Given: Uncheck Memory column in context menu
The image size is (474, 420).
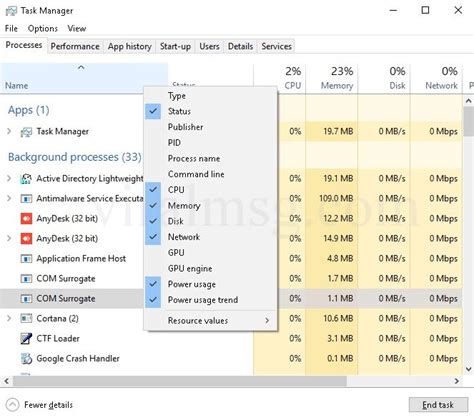Looking at the screenshot, I should click(211, 205).
